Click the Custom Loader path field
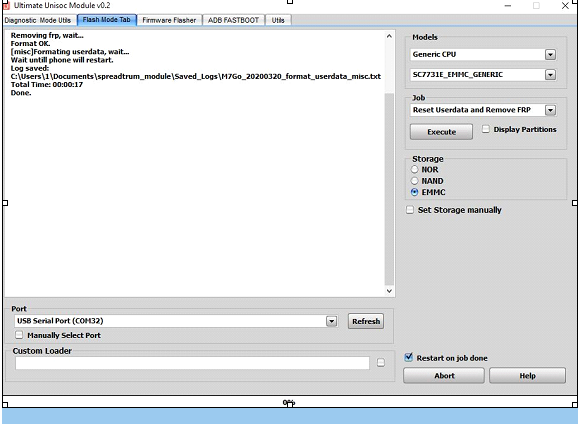Screen dimensions: 584x427 click(x=192, y=363)
